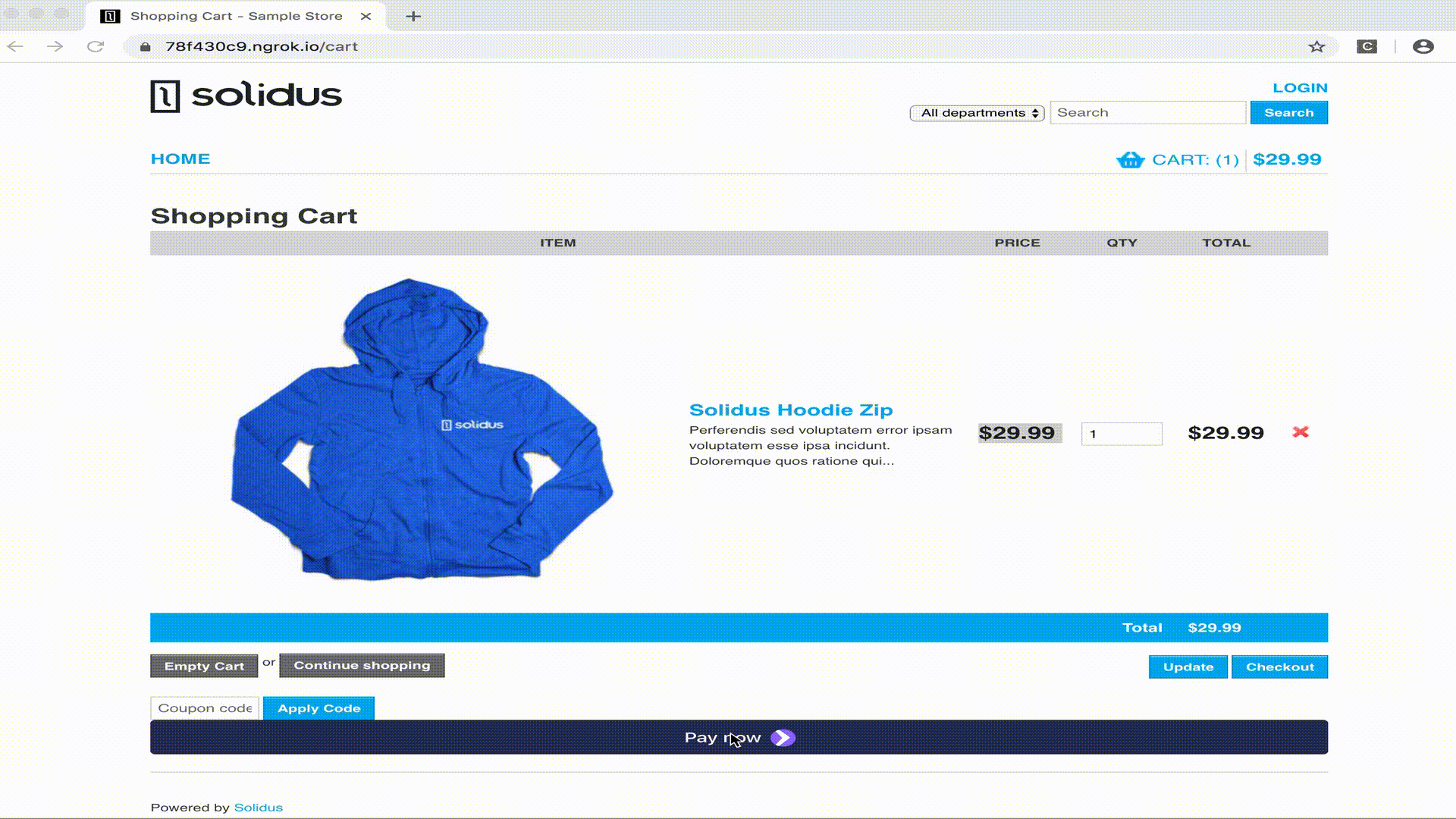Bookmark page with star icon
This screenshot has width=1456, height=819.
1316,46
